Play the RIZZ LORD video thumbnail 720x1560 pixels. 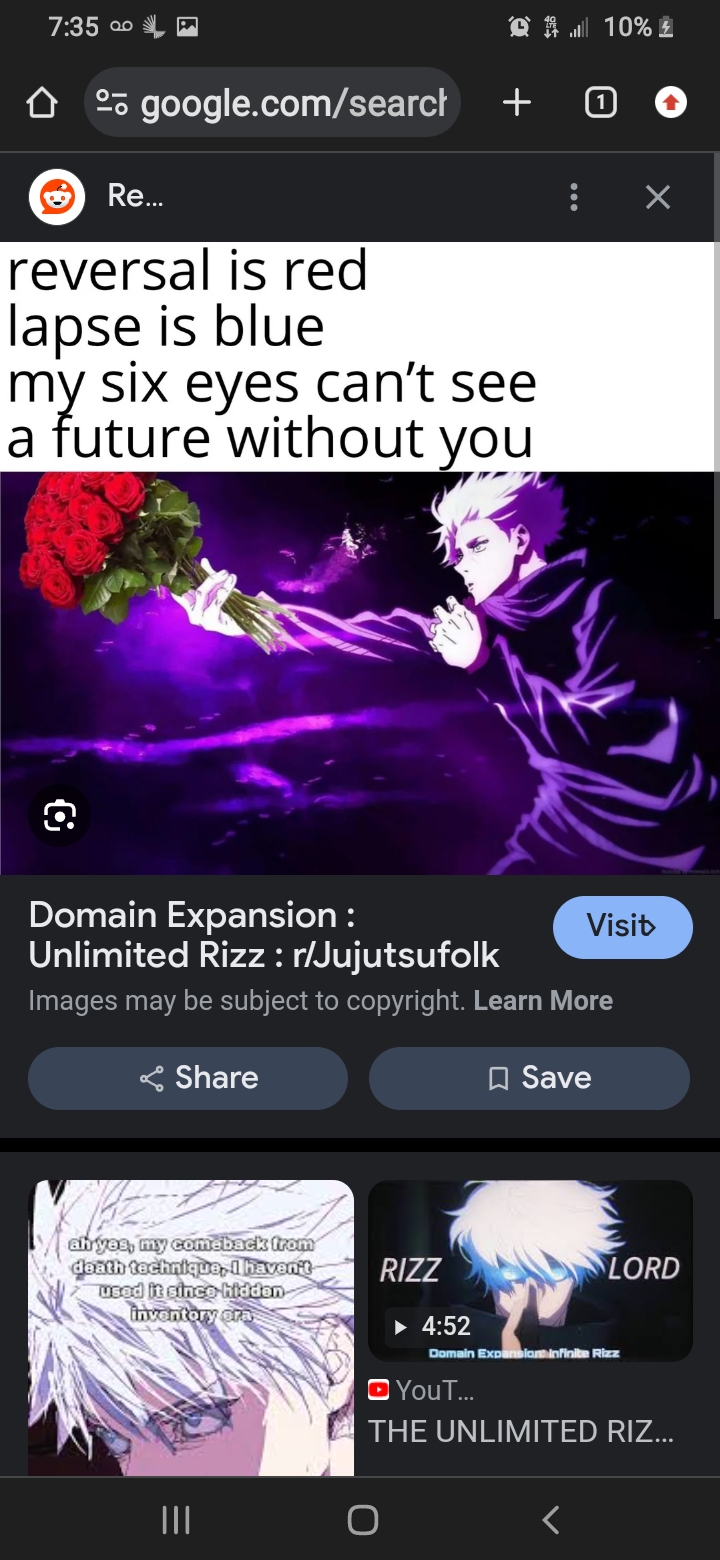click(x=530, y=1271)
